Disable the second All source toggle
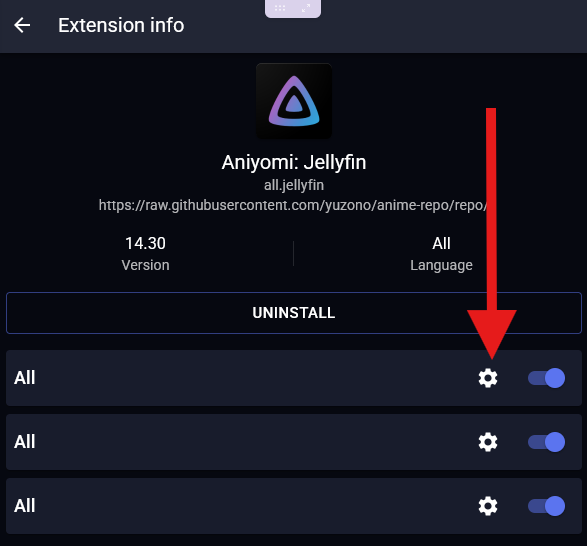This screenshot has height=546, width=587. click(x=546, y=442)
